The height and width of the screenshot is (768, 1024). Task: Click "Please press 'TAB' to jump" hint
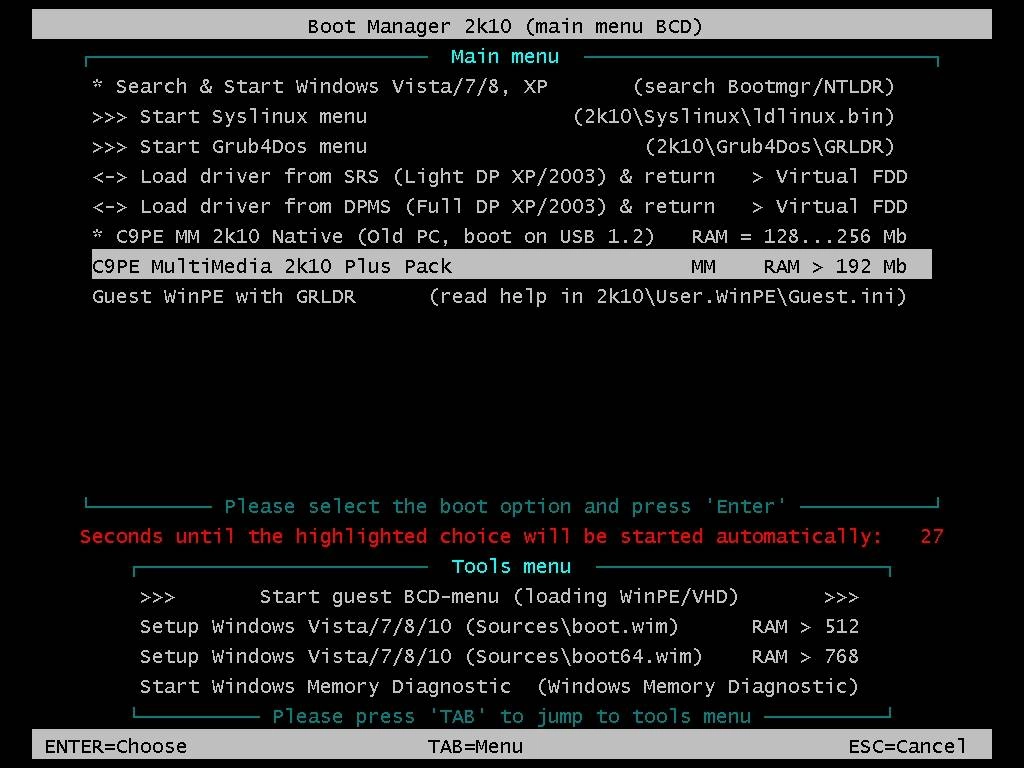point(511,717)
